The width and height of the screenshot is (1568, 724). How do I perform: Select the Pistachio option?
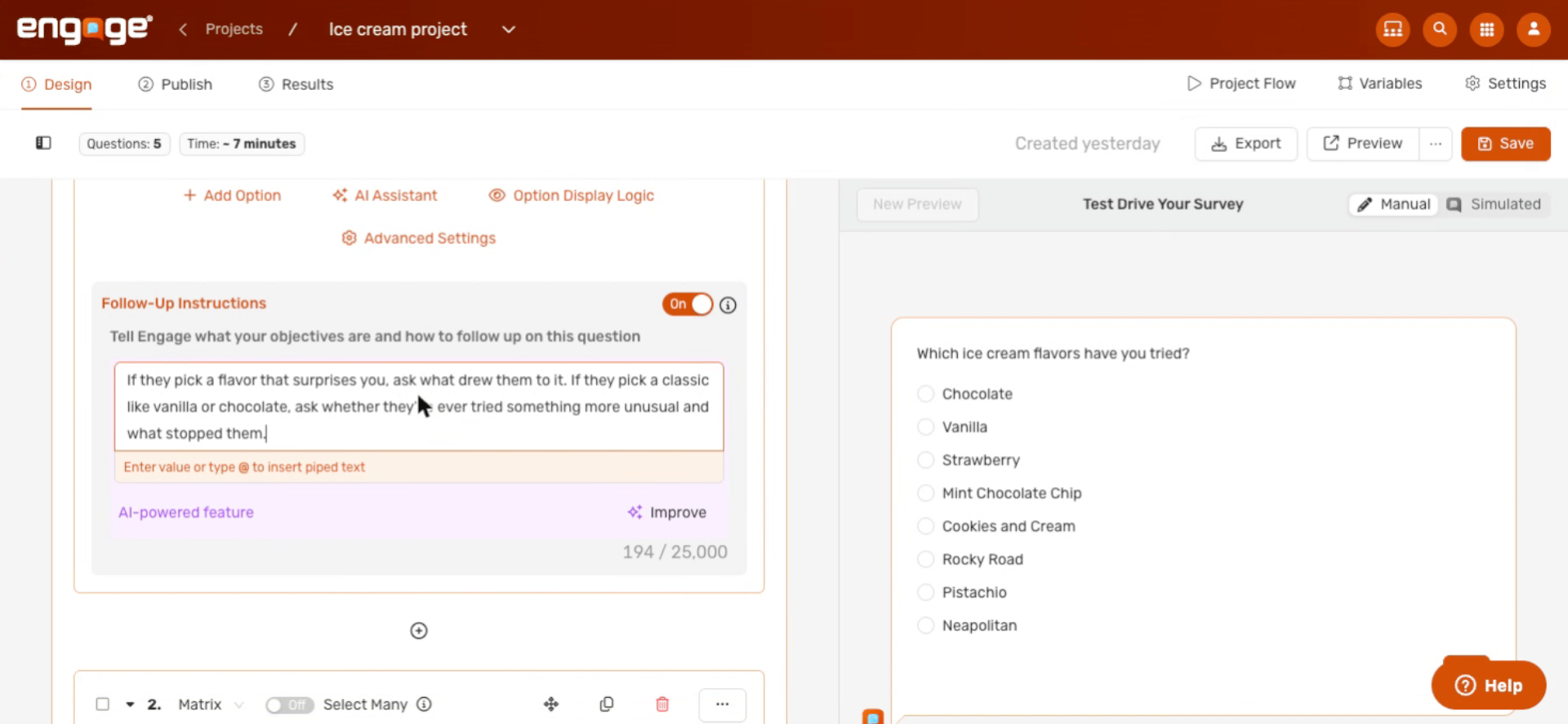(x=925, y=592)
